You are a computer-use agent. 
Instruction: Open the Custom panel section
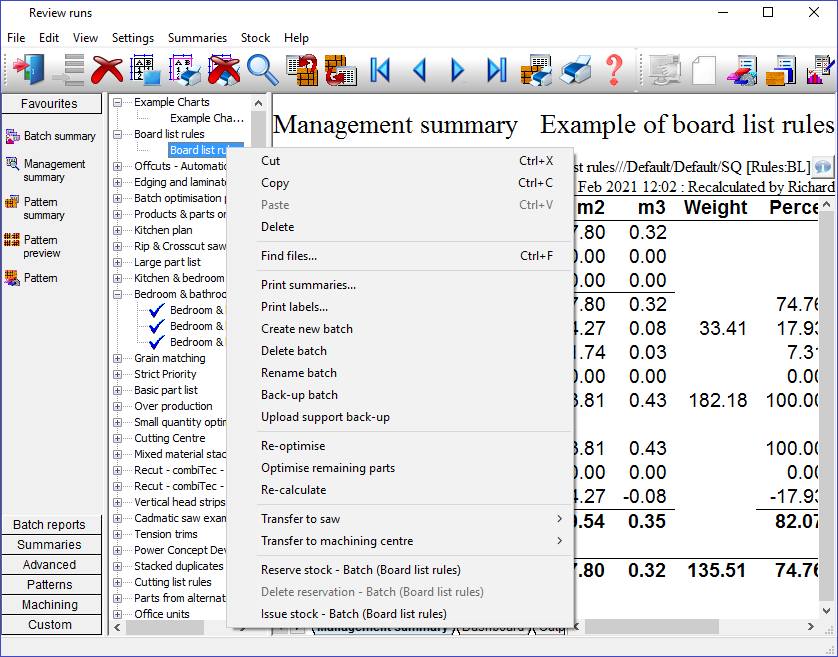pyautogui.click(x=51, y=625)
